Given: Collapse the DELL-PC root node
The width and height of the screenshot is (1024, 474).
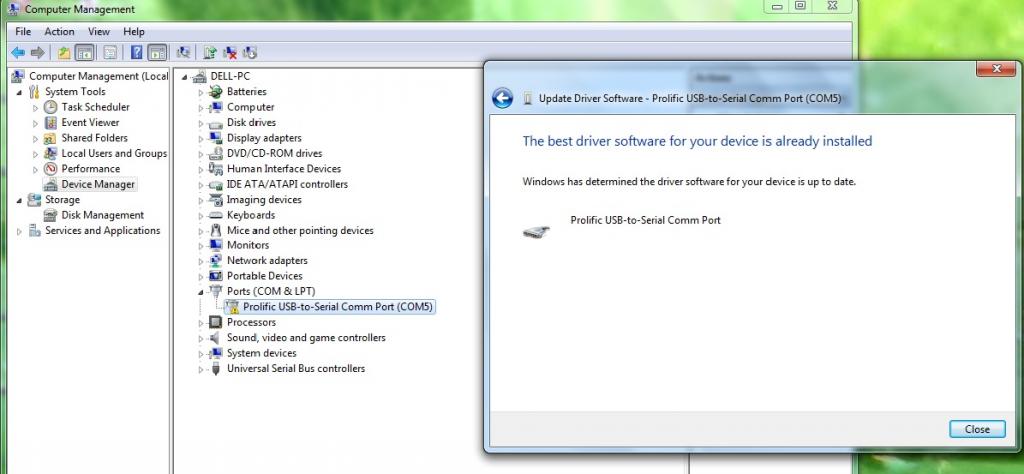Looking at the screenshot, I should click(x=185, y=77).
